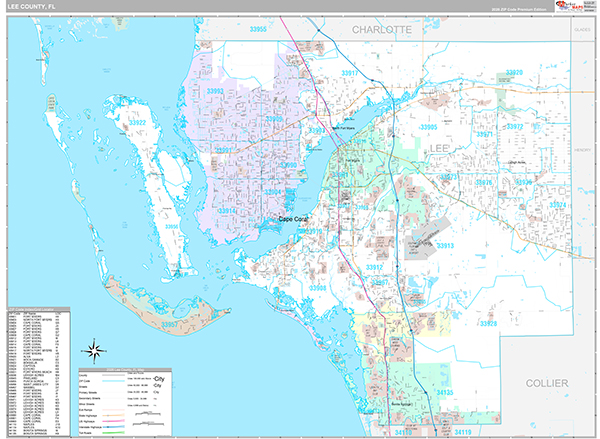This screenshot has height=439, width=600.
Task: Click the 'Lehigh Acres' place label
Action: click(517, 162)
